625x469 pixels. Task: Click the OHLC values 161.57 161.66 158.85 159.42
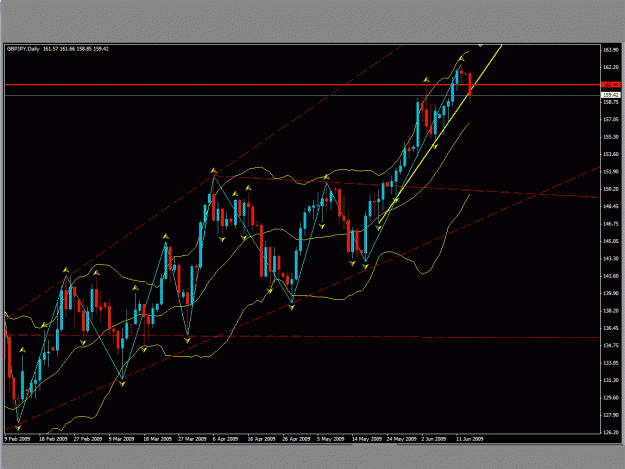(76, 49)
